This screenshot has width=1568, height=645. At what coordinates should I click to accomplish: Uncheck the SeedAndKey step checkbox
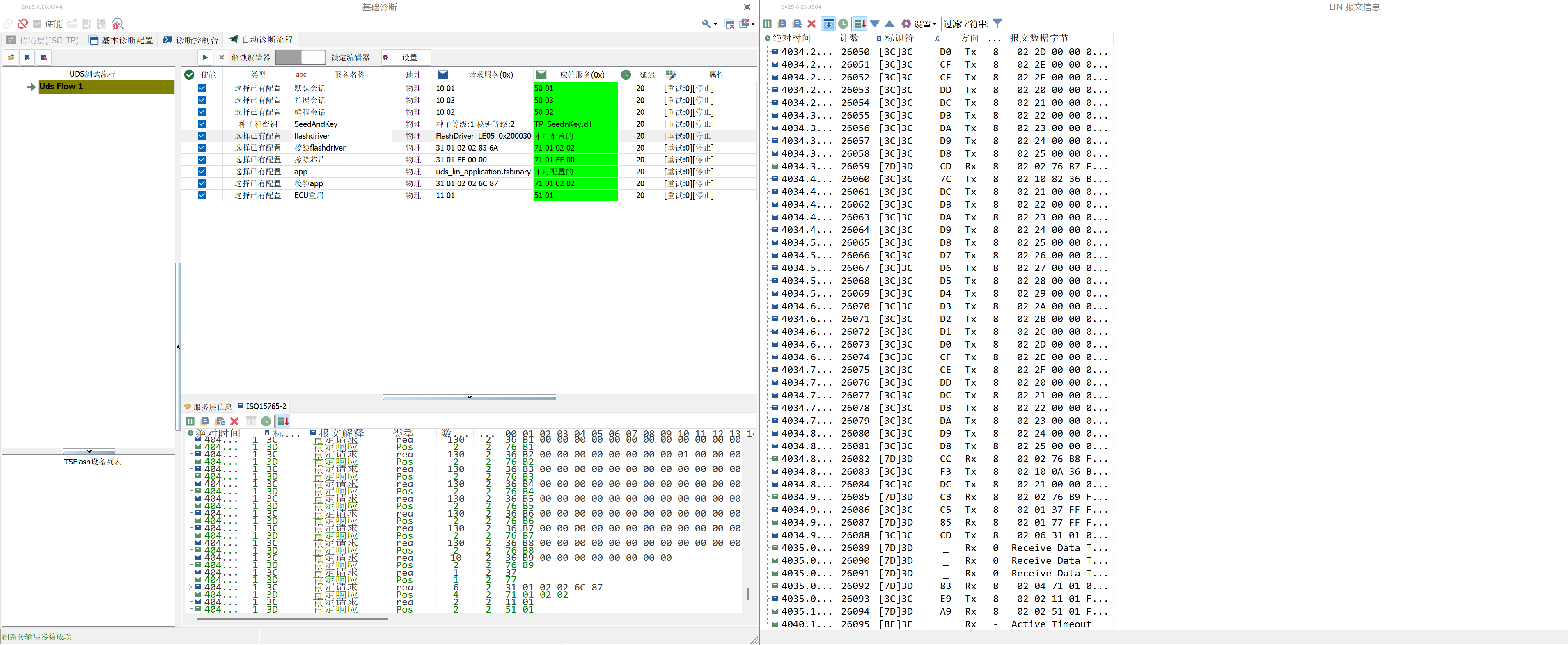pos(202,124)
